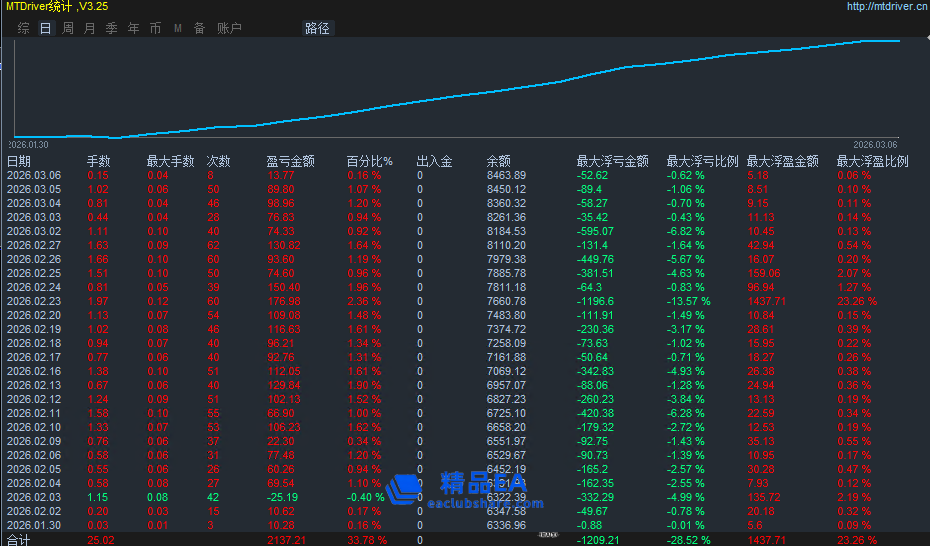
Task: Select the 2026.03.06 date row
Action: point(34,175)
